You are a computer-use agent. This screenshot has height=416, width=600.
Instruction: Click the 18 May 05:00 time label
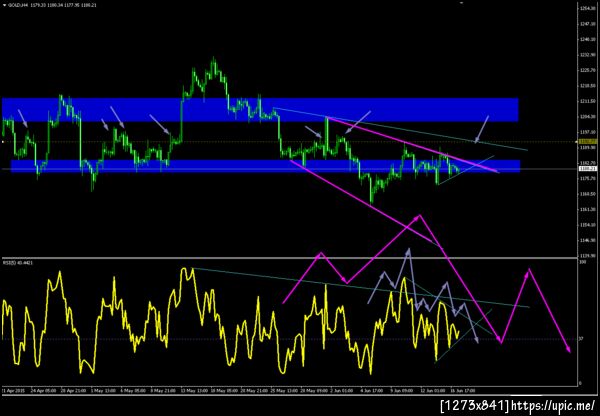tap(223, 391)
